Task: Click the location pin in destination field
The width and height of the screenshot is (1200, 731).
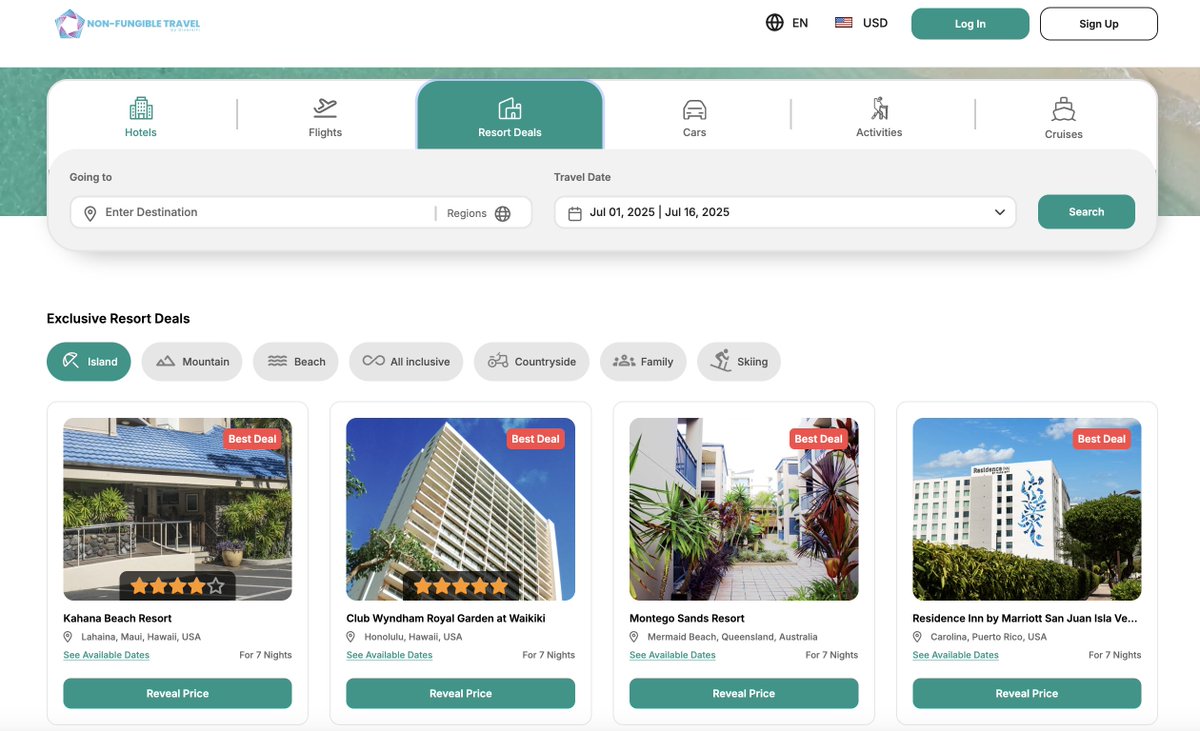Action: click(90, 213)
